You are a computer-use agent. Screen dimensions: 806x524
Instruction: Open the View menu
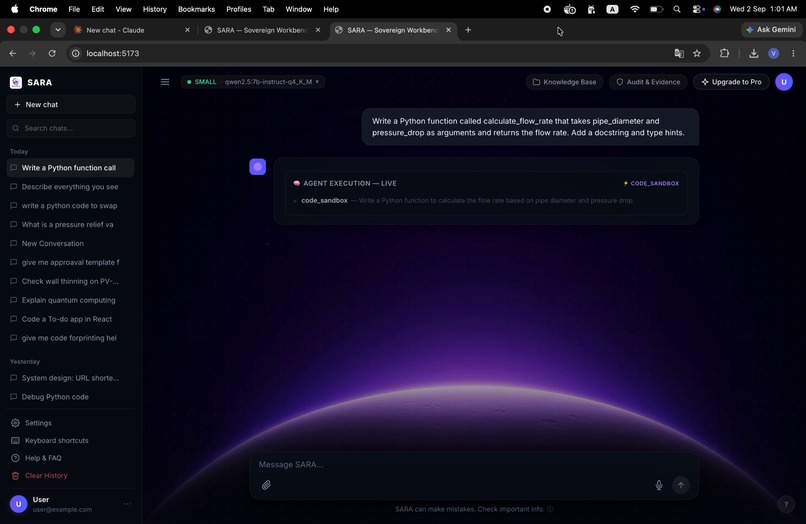(123, 9)
